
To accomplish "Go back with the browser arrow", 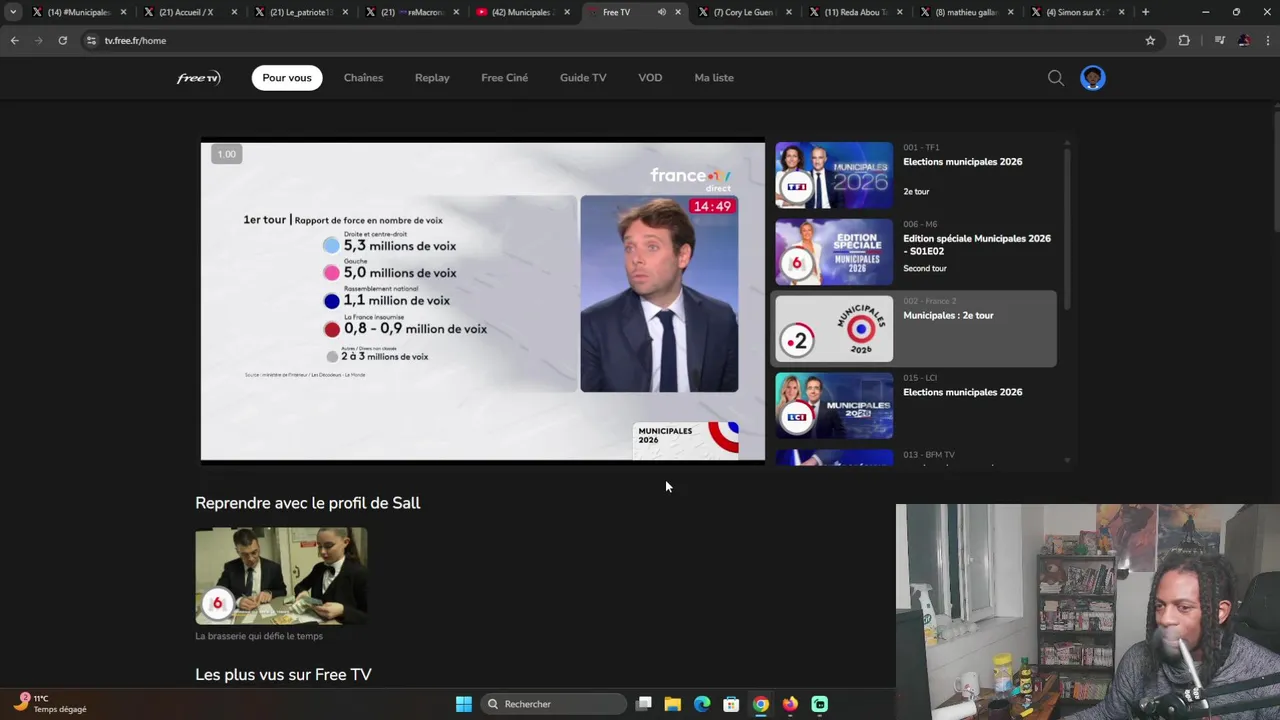I will (x=14, y=40).
